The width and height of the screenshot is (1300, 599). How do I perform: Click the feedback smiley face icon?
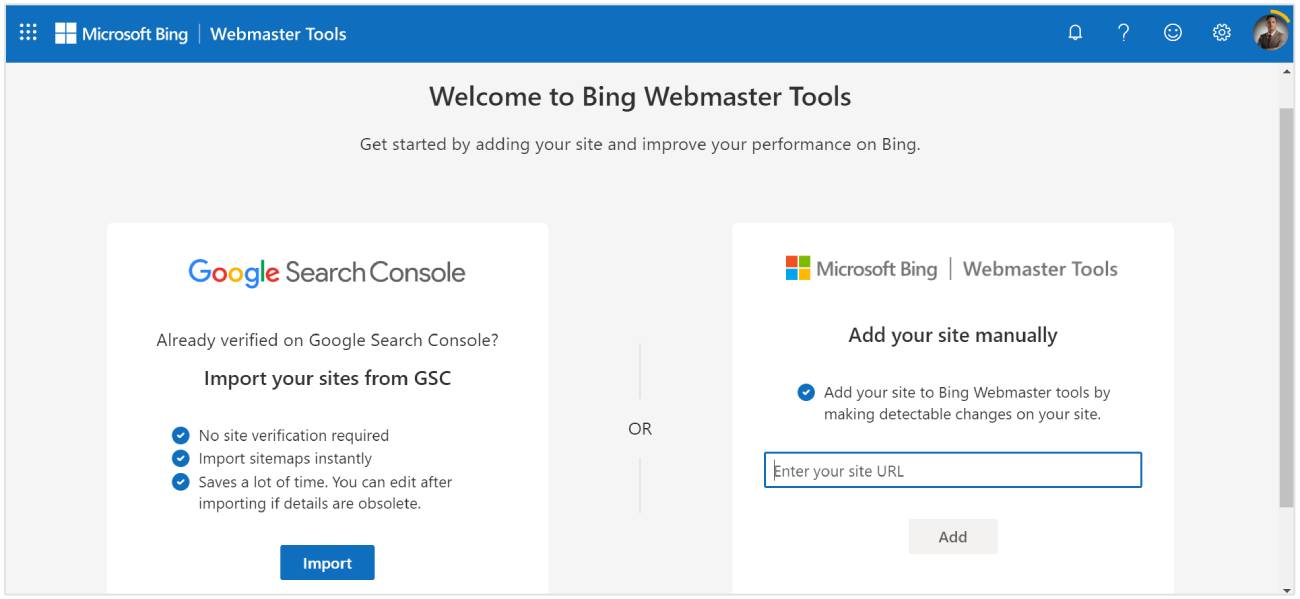(x=1173, y=33)
